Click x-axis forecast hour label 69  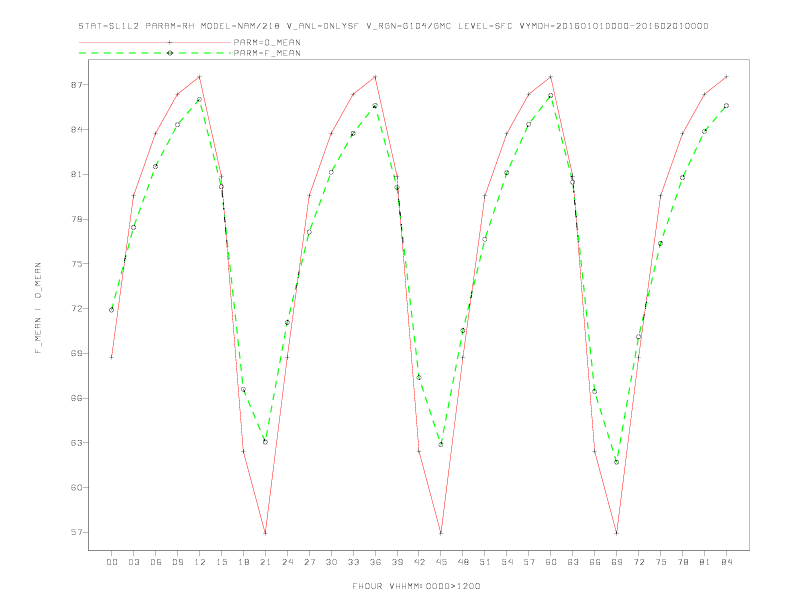617,562
